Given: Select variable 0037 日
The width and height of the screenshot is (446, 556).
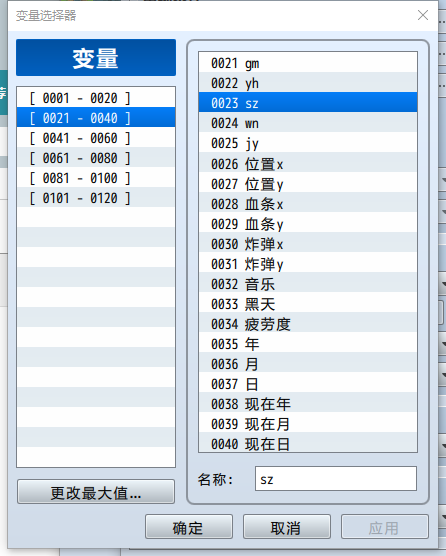Looking at the screenshot, I should coord(308,383).
